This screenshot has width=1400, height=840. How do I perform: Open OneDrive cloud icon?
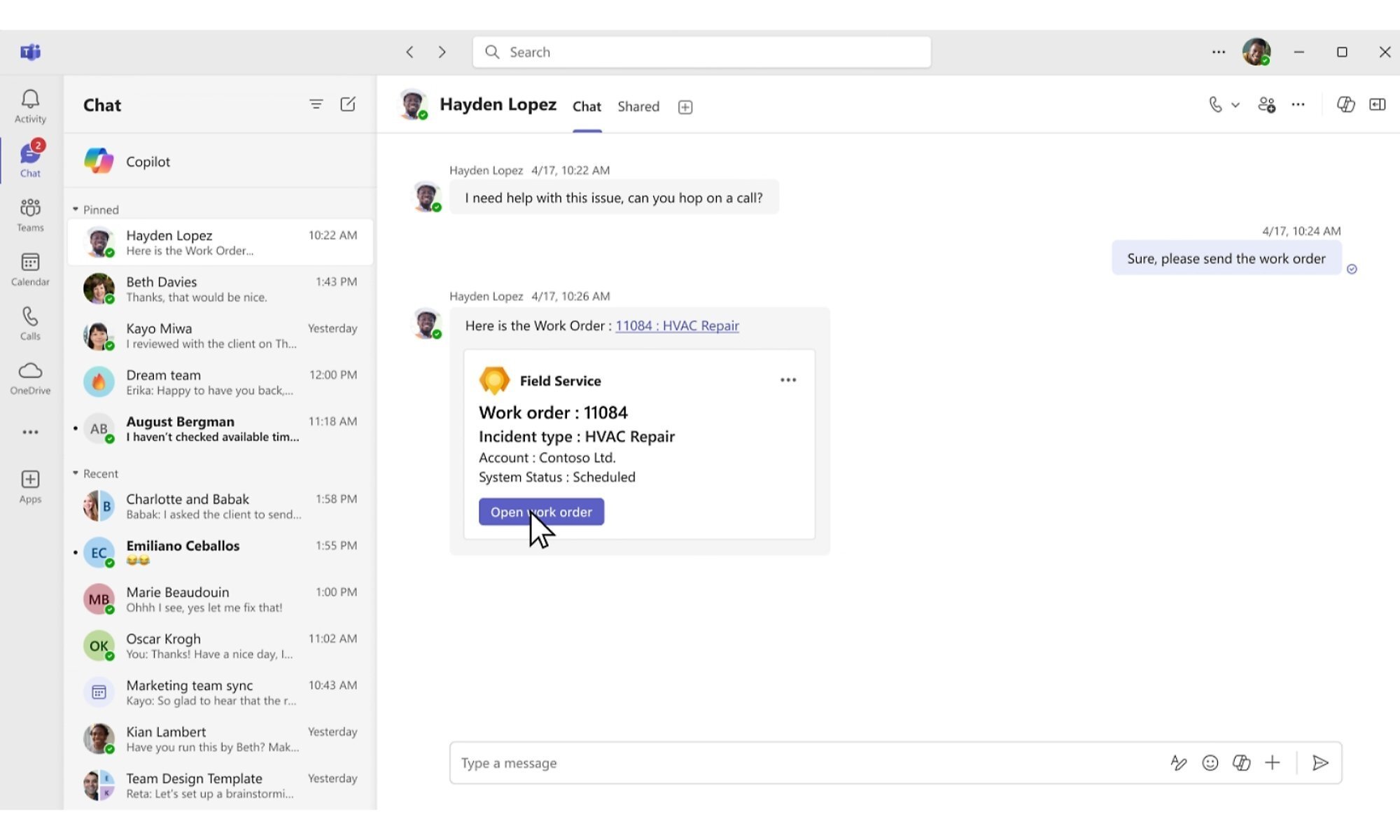pyautogui.click(x=30, y=378)
